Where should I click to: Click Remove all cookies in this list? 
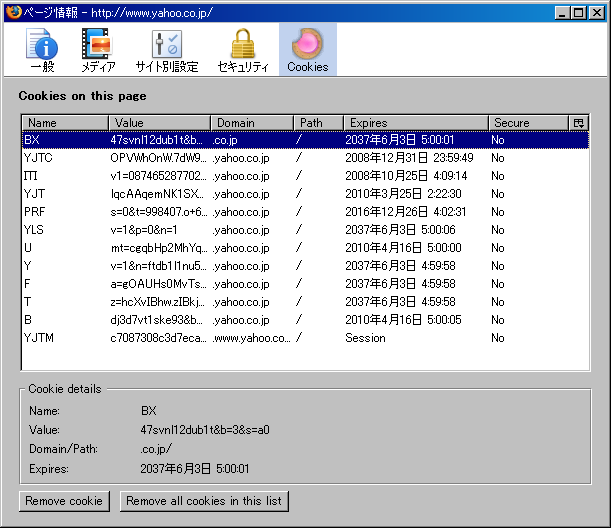pyautogui.click(x=204, y=501)
